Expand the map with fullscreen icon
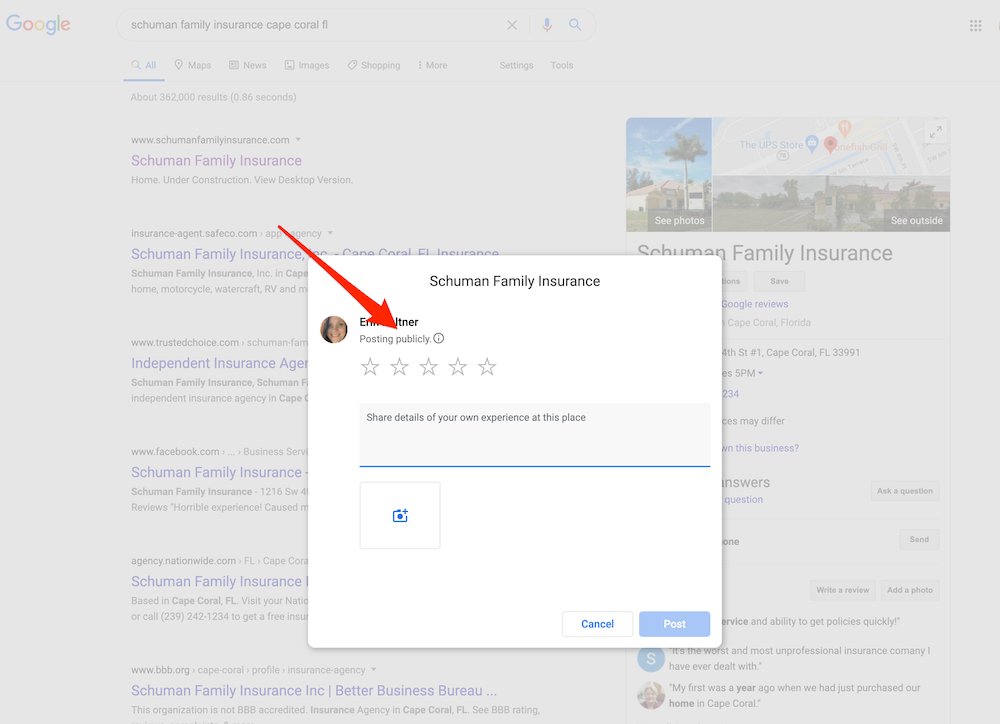Screen dimensions: 1000x724 pos(936,133)
